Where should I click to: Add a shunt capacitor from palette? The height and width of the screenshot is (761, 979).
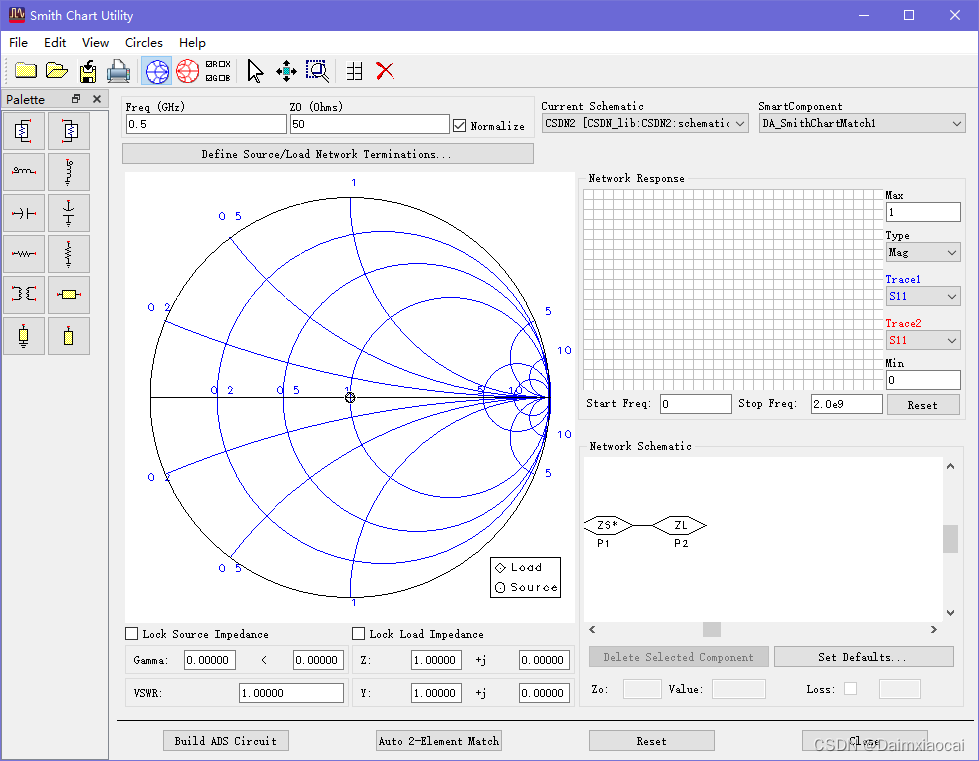click(x=69, y=213)
